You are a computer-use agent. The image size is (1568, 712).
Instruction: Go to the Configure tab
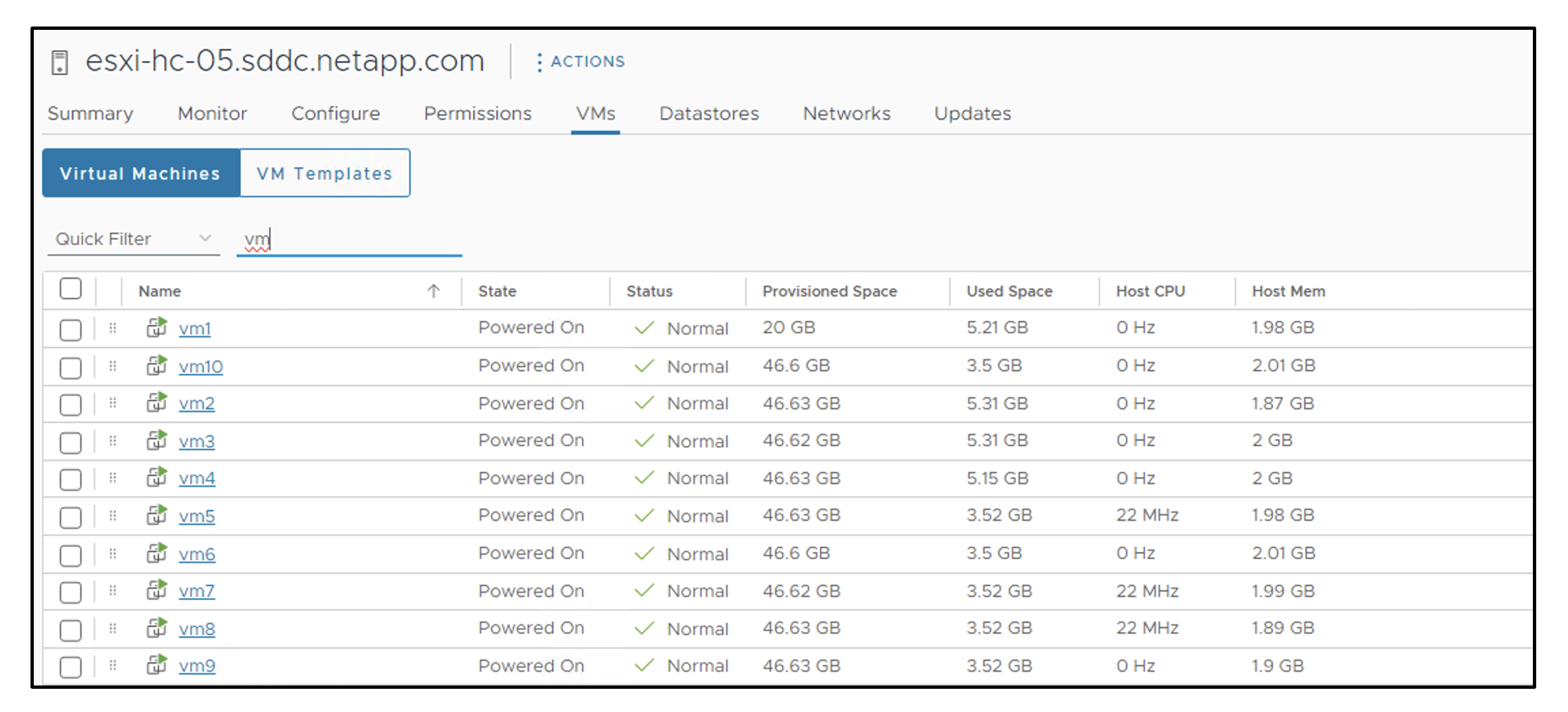point(335,113)
